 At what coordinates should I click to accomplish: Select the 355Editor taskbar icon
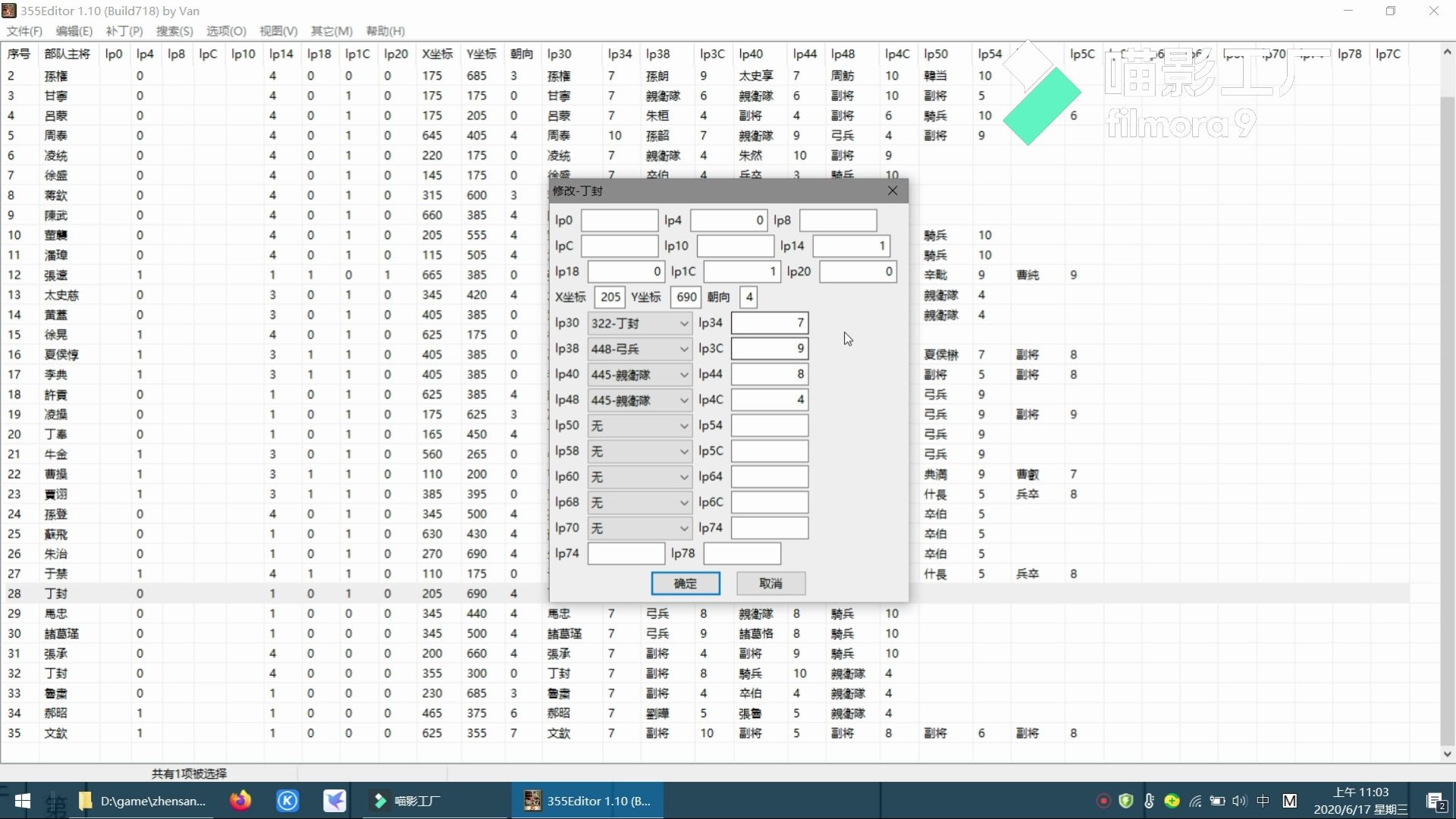click(586, 800)
